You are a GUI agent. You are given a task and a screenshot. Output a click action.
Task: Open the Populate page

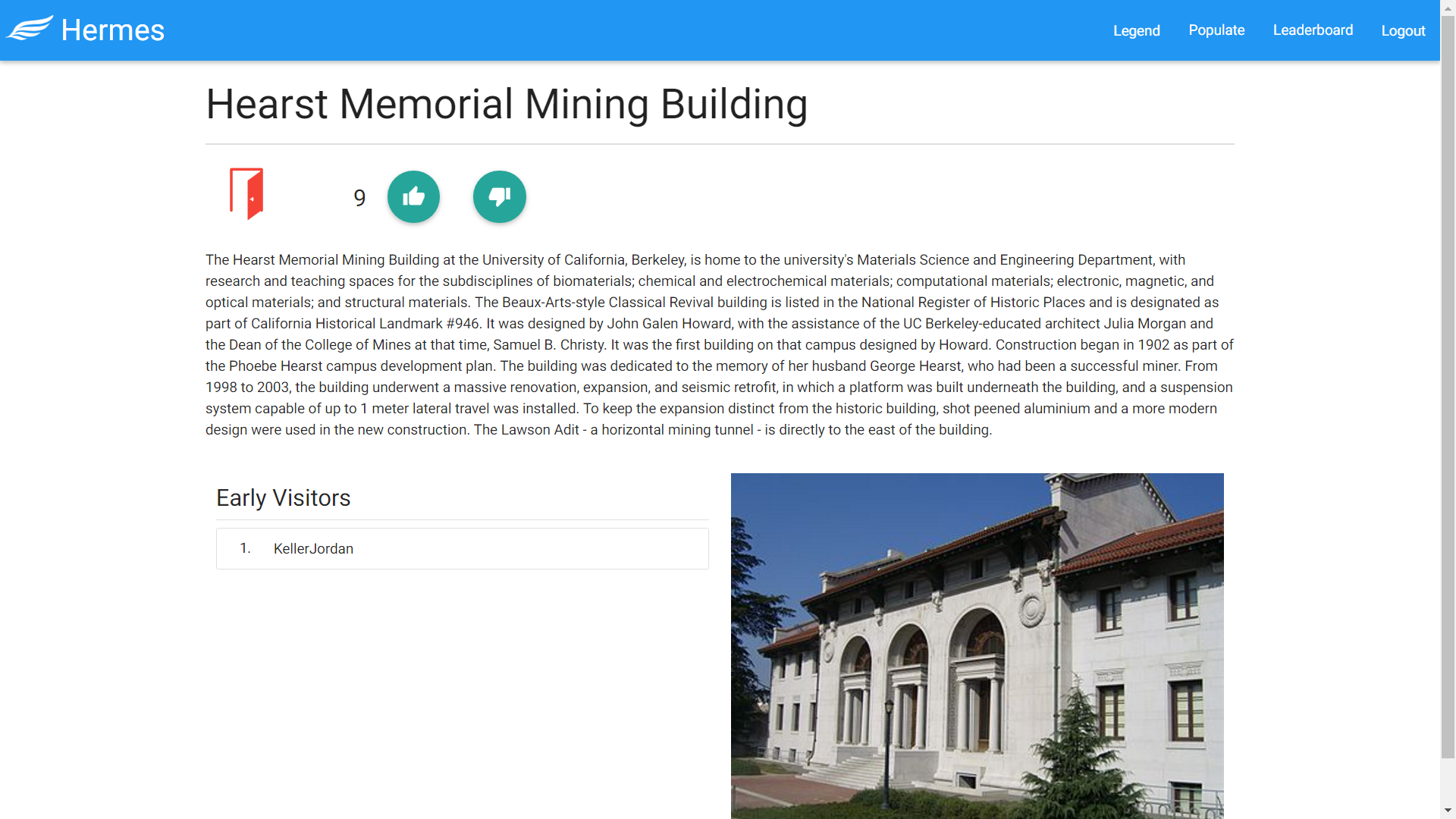[x=1216, y=30]
